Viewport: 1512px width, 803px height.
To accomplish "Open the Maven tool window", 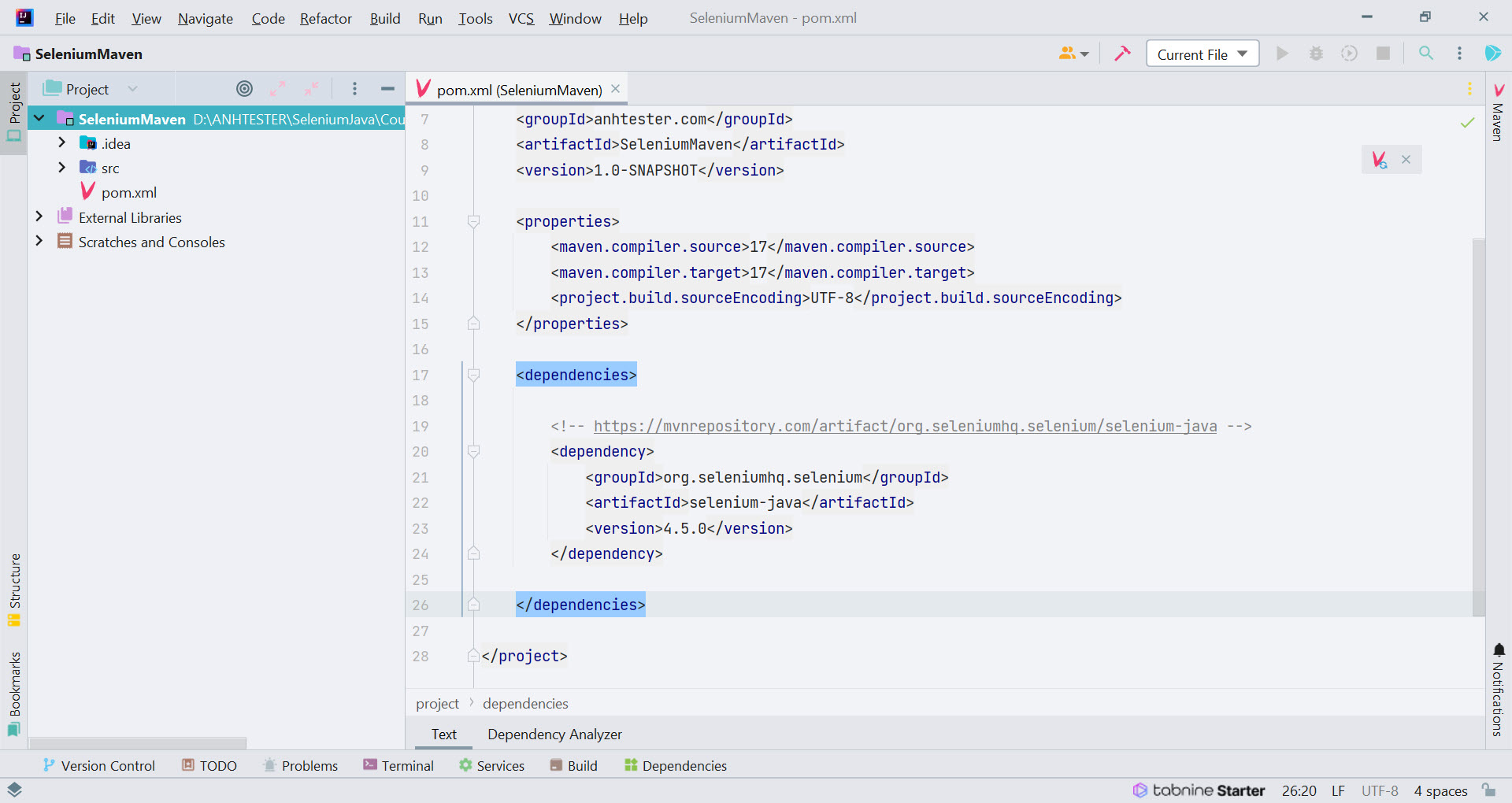I will [1498, 111].
